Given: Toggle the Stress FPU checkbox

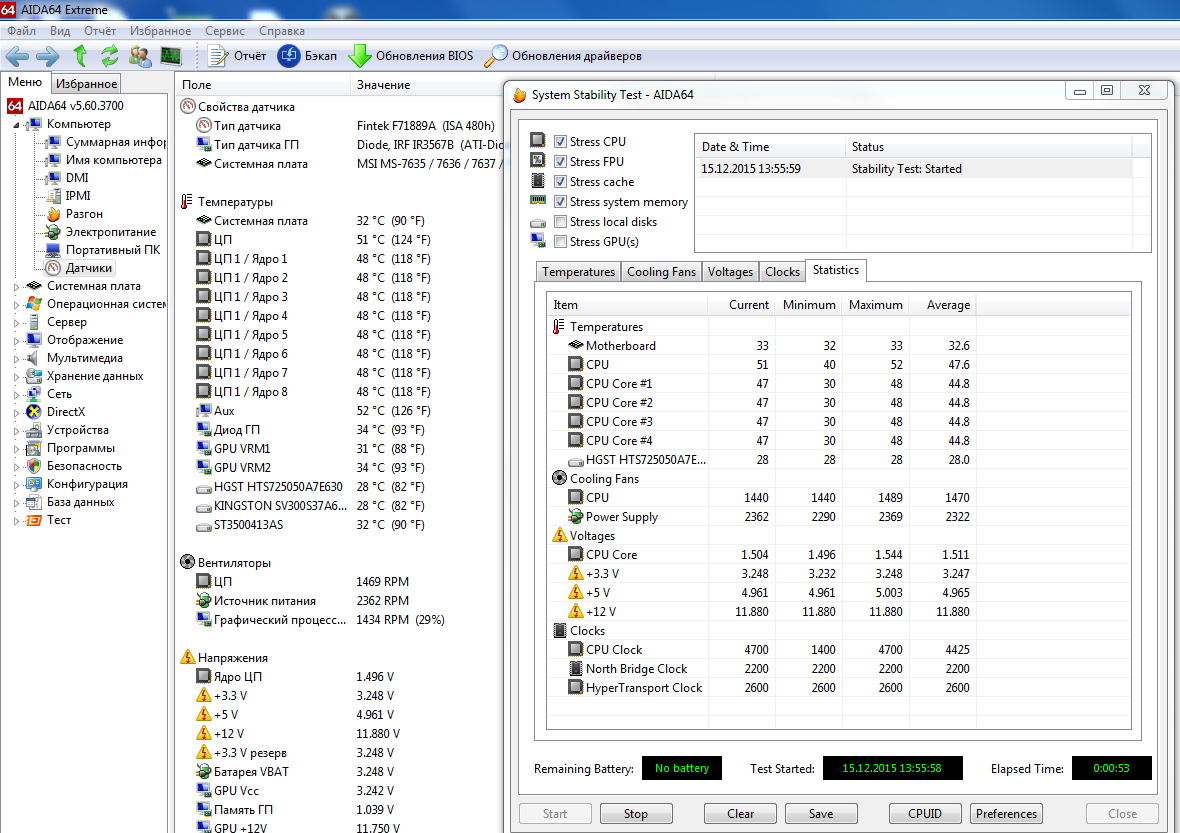Looking at the screenshot, I should [x=560, y=162].
